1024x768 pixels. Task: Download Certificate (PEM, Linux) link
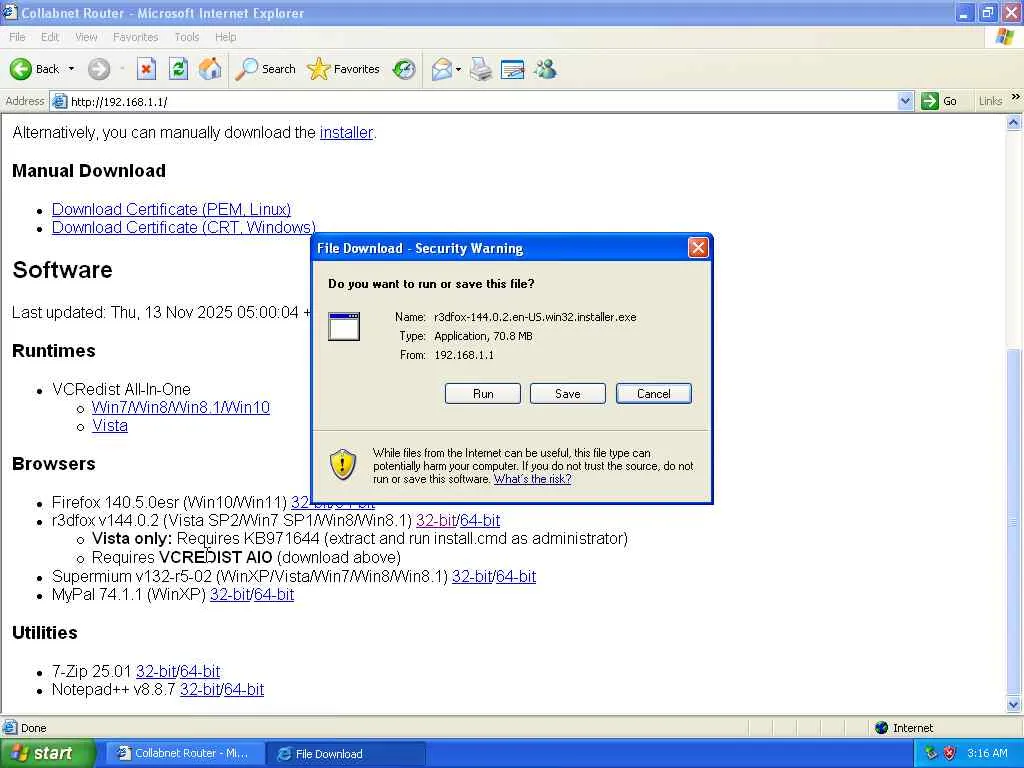pos(171,209)
